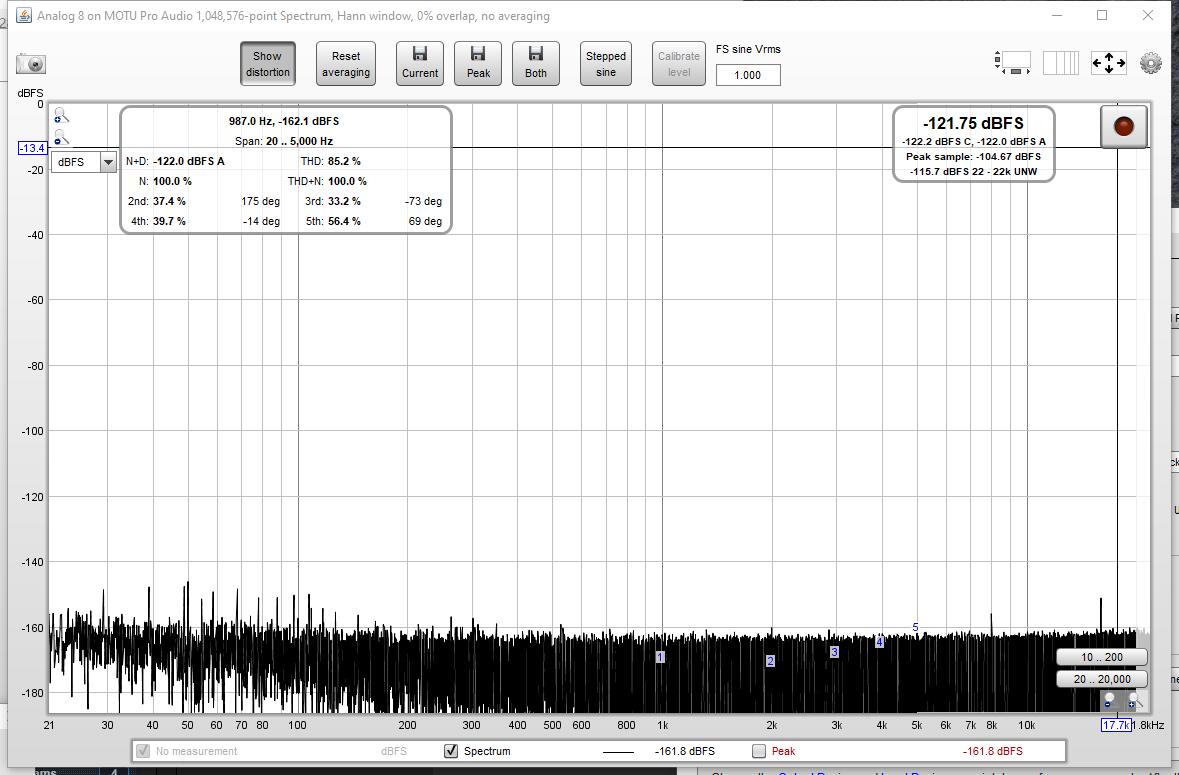Click the 987.0 Hz, -162.1 dBFS readout

[284, 121]
